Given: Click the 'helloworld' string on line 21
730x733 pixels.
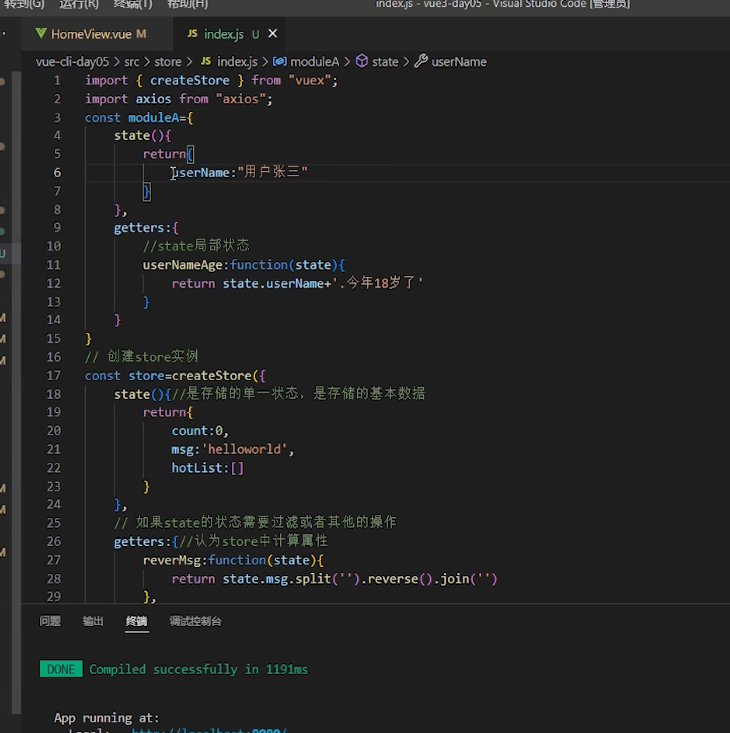Looking at the screenshot, I should point(244,449).
